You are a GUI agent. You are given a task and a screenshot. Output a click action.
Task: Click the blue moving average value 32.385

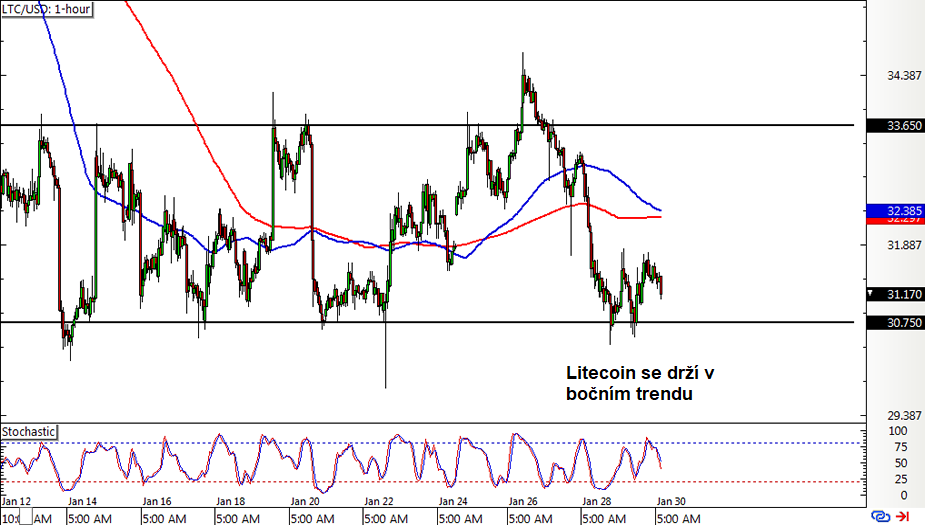(896, 211)
